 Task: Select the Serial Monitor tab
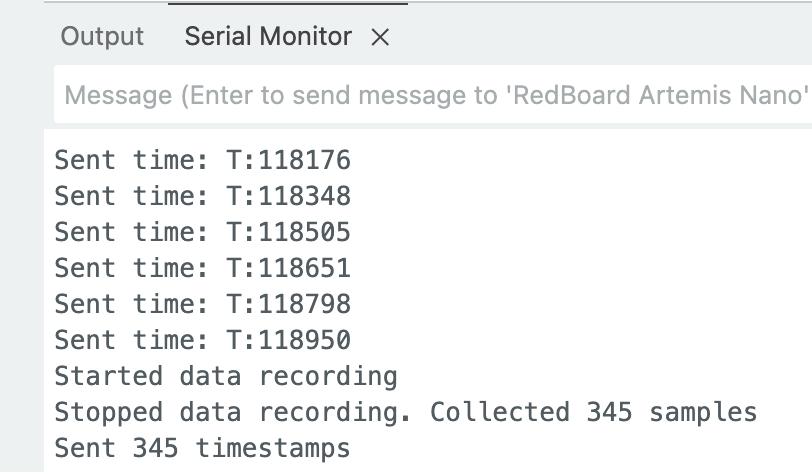[x=268, y=37]
